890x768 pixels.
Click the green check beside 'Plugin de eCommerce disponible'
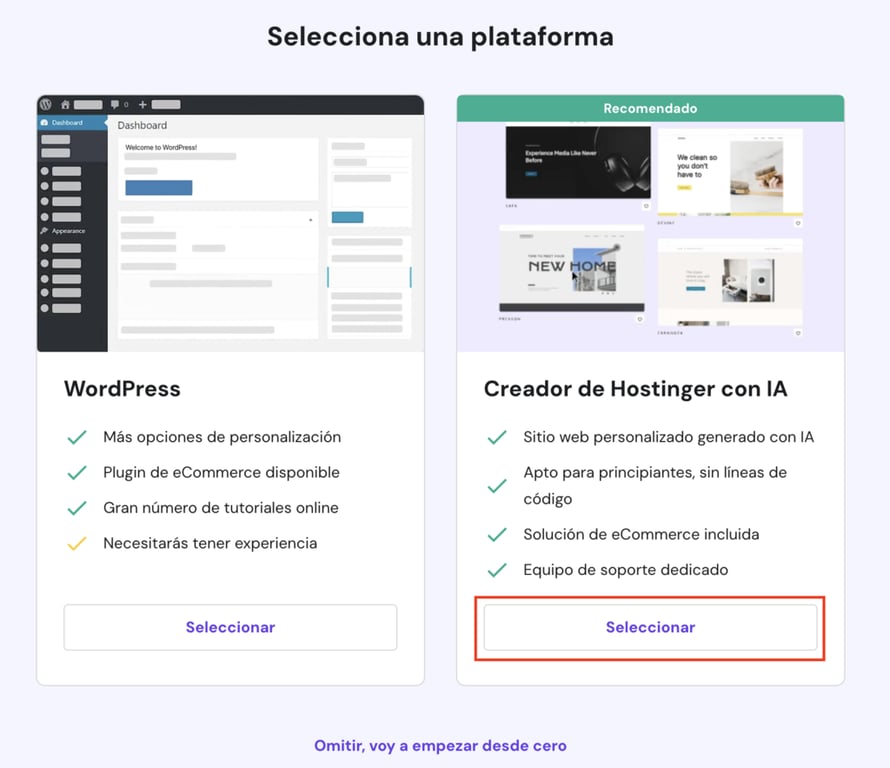[x=77, y=471]
